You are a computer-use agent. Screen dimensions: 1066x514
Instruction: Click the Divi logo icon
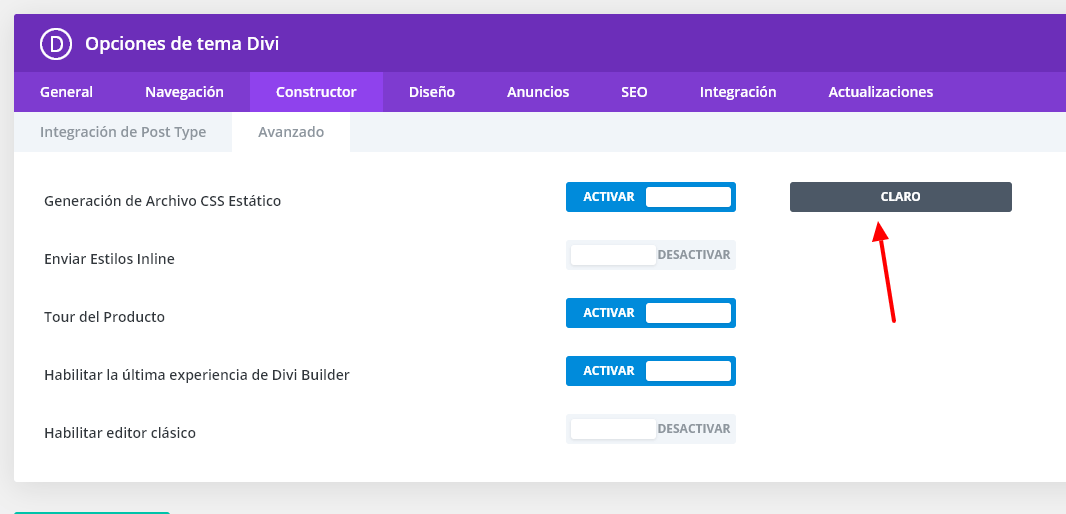[x=56, y=44]
